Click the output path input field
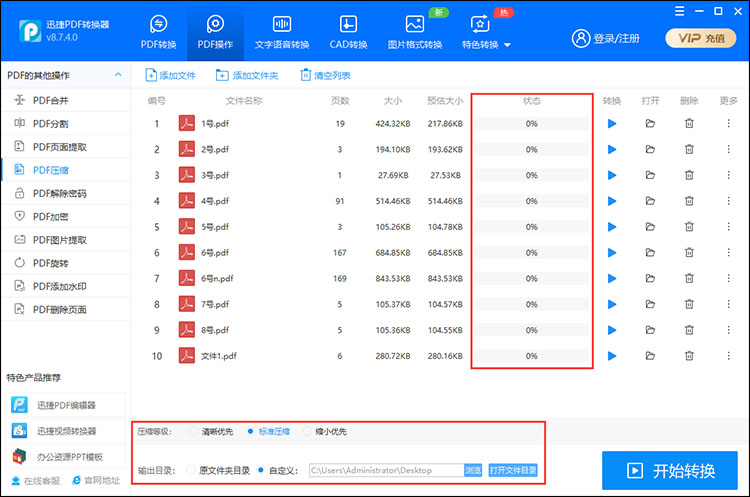Viewport: 750px width, 497px height. 386,470
